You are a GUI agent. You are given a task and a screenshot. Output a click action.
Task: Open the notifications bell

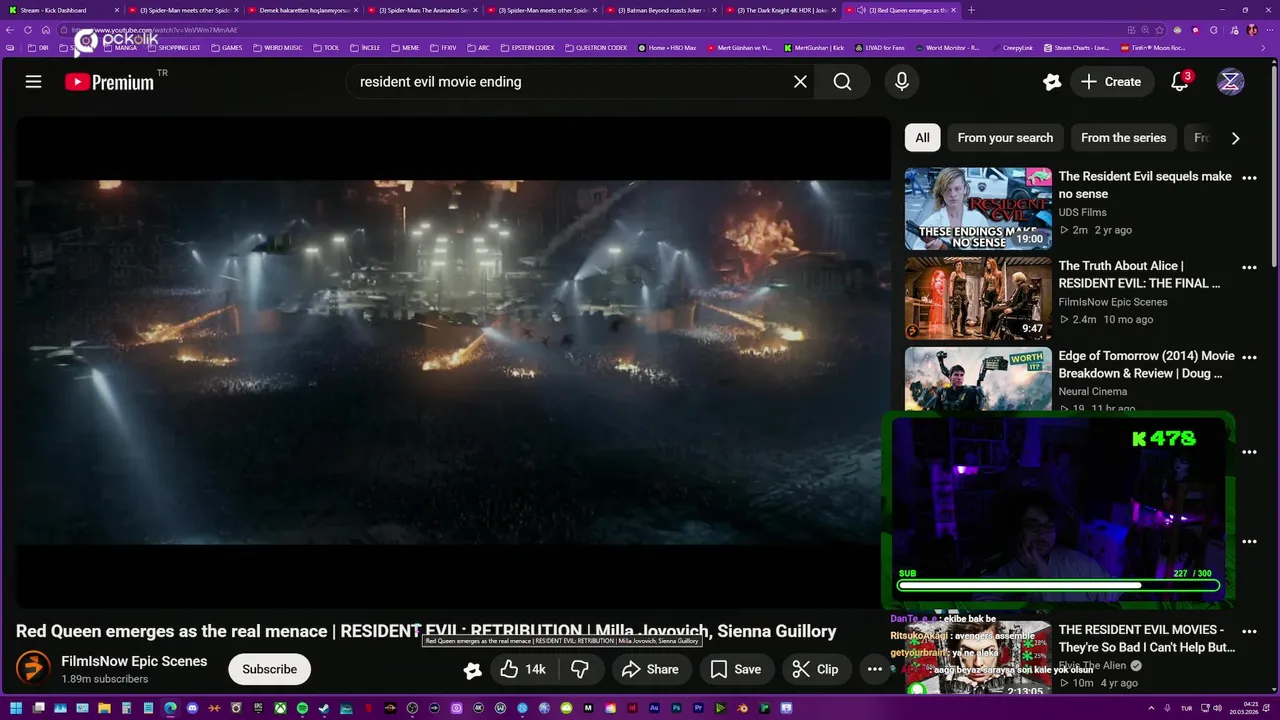coord(1180,82)
